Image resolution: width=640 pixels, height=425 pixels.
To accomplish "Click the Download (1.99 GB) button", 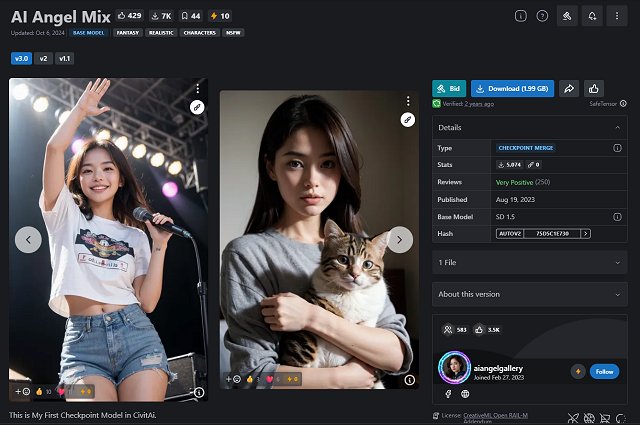I will pyautogui.click(x=512, y=89).
